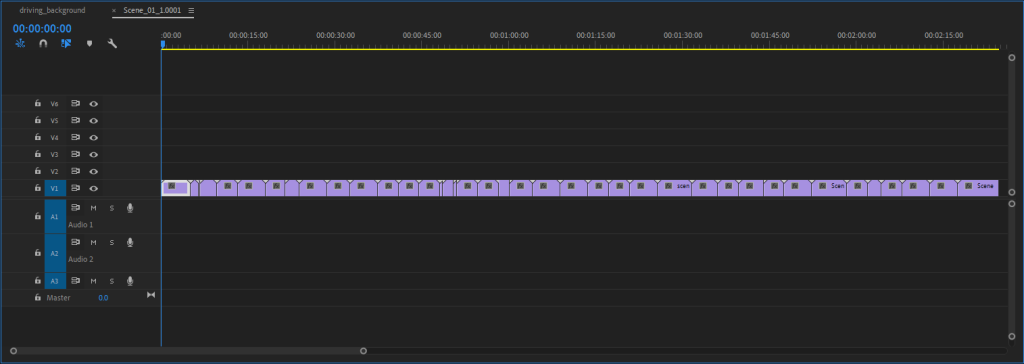Click the 00:00:00:00 playhead timecode field
The height and width of the screenshot is (364, 1024).
tap(42, 29)
